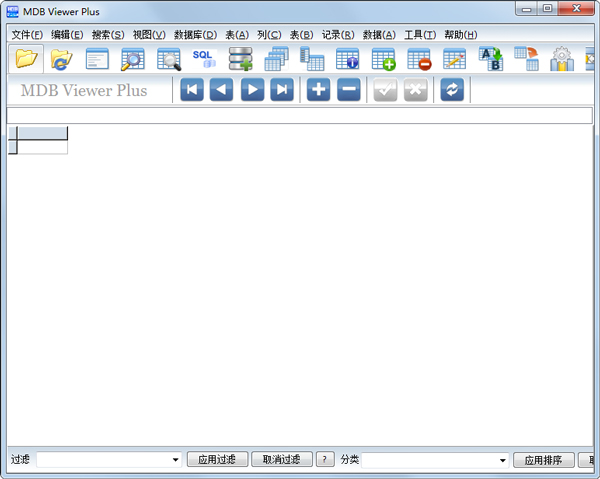The image size is (600, 479).
Task: Click the table search magnifier with yellow handle
Action: click(x=133, y=59)
